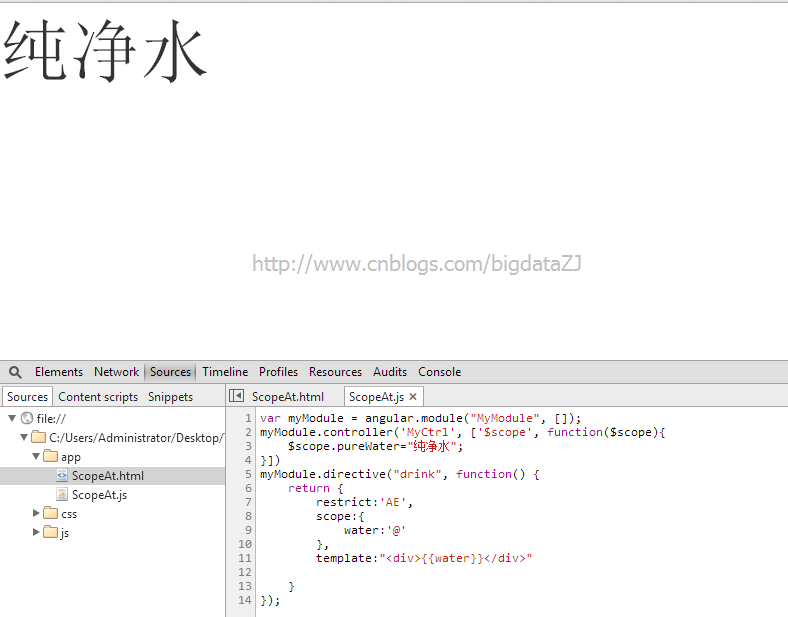
Task: Switch to Snippets sub-tab
Action: click(x=170, y=397)
